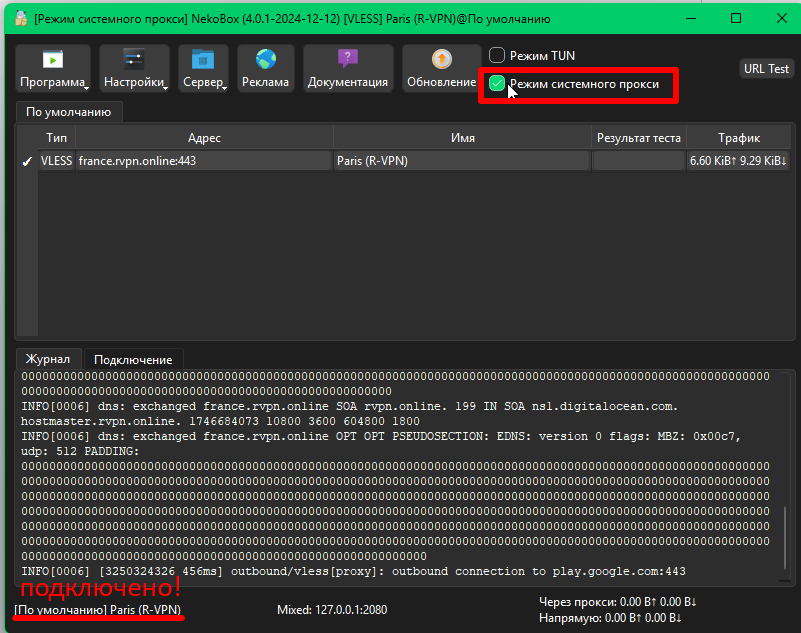
Task: Enable the Режим TUN checkbox
Action: [497, 56]
